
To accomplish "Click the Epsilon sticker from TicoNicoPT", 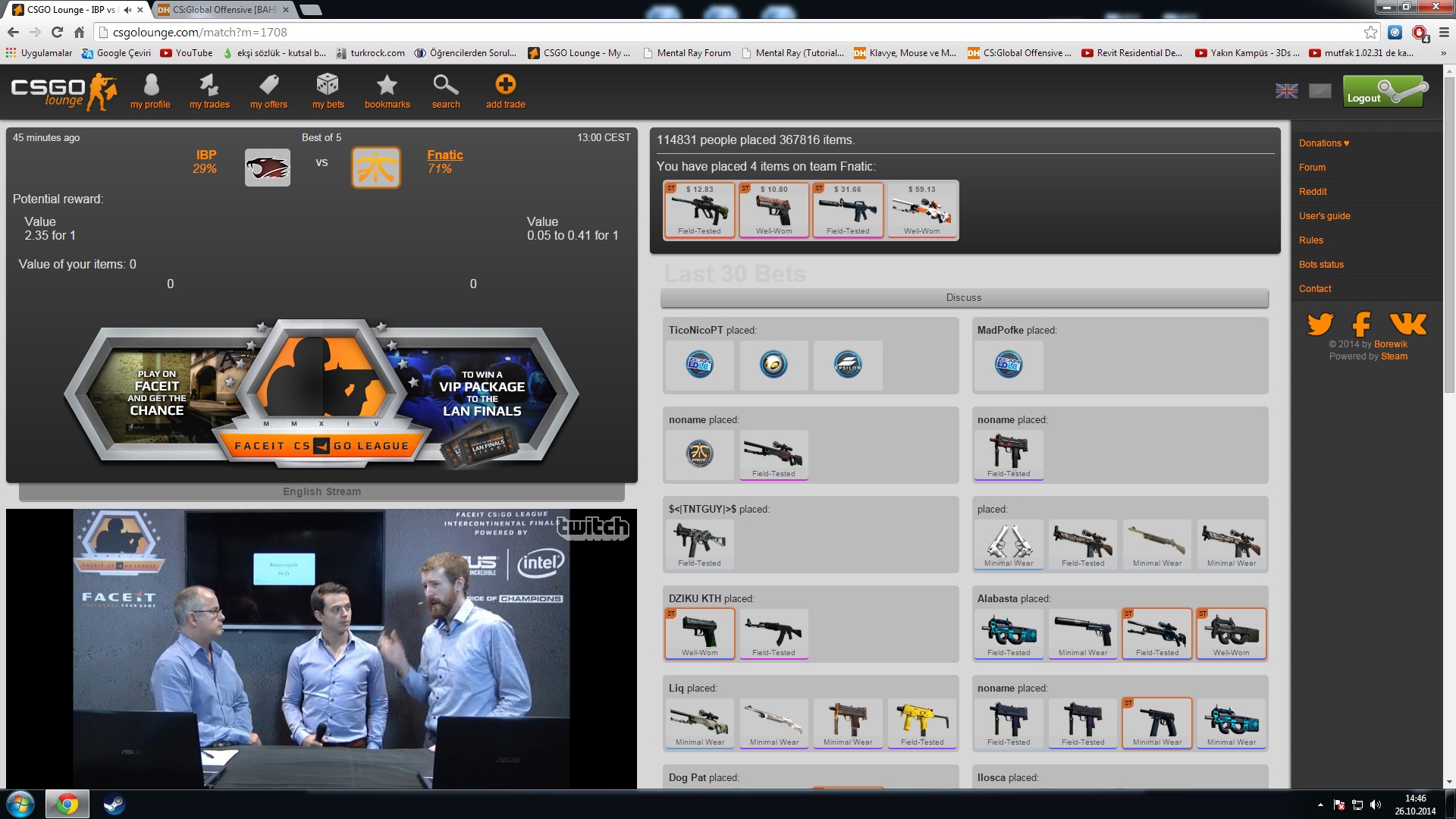I will pos(848,365).
